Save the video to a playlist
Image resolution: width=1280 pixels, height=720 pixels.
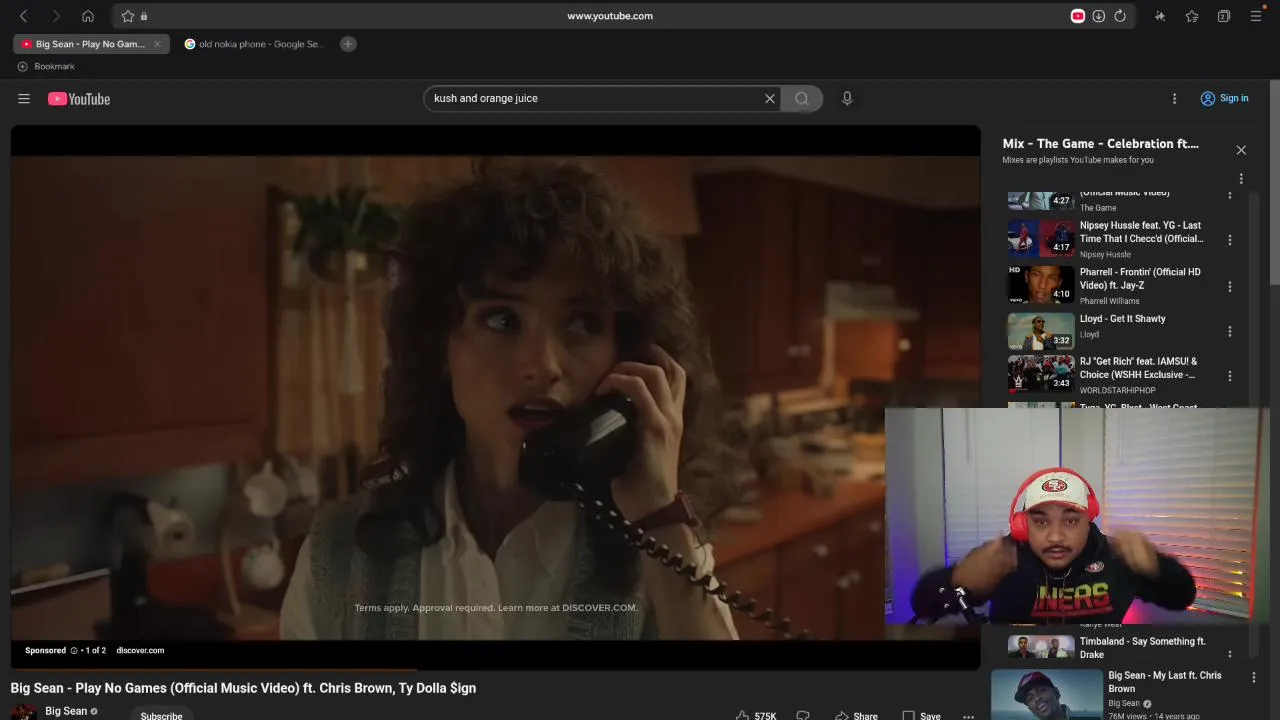921,715
